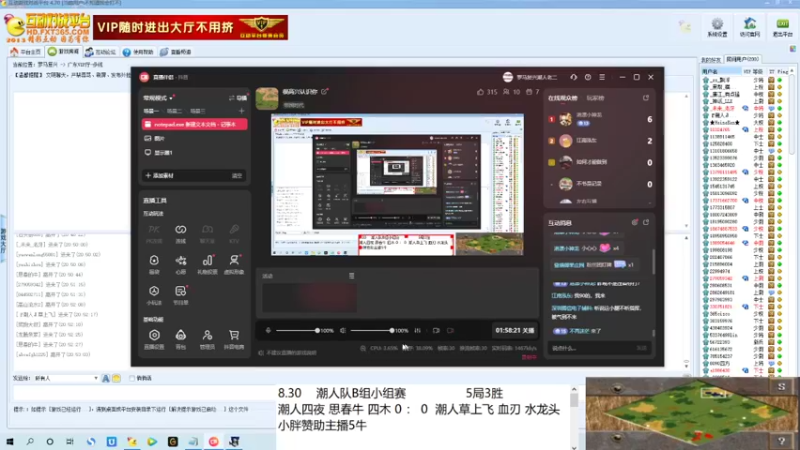Open Windows taskbar search
This screenshot has height=450, width=800.
point(30,442)
